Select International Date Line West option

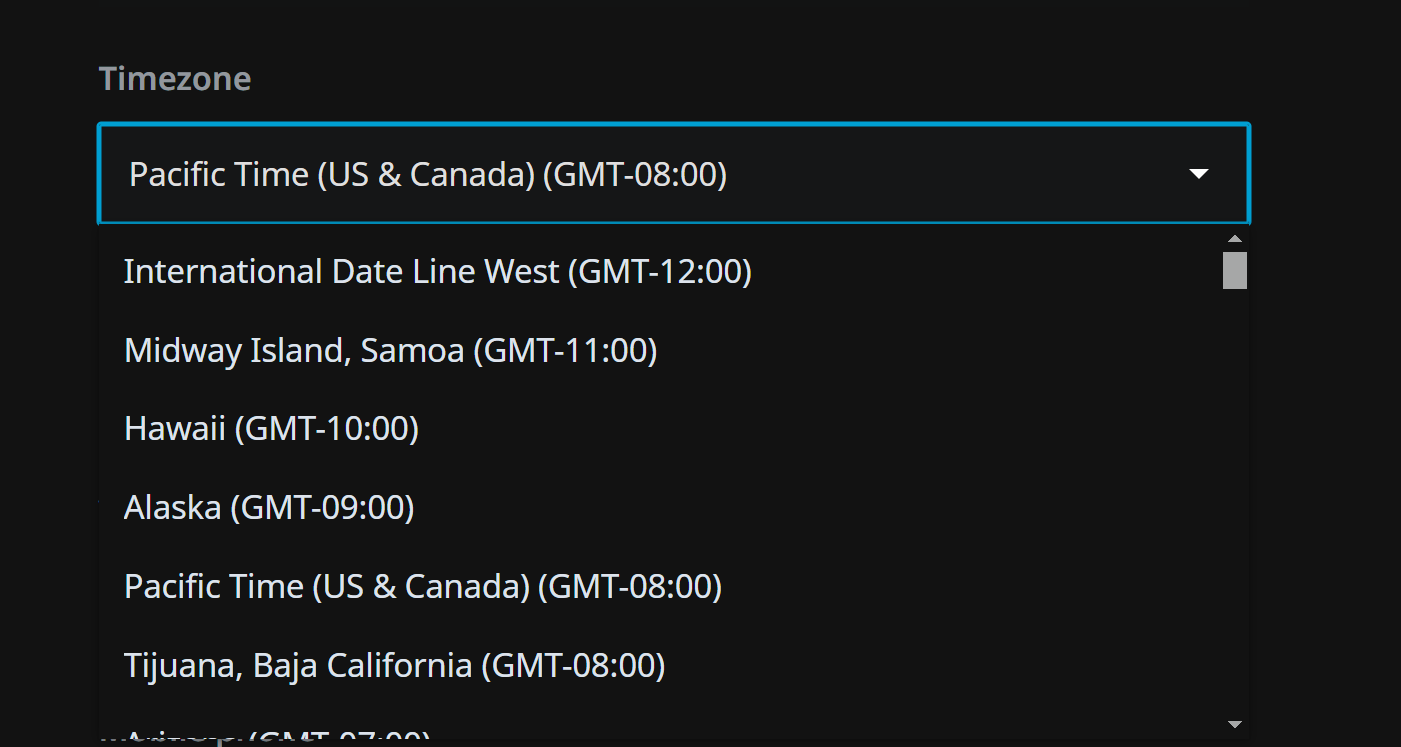click(437, 272)
